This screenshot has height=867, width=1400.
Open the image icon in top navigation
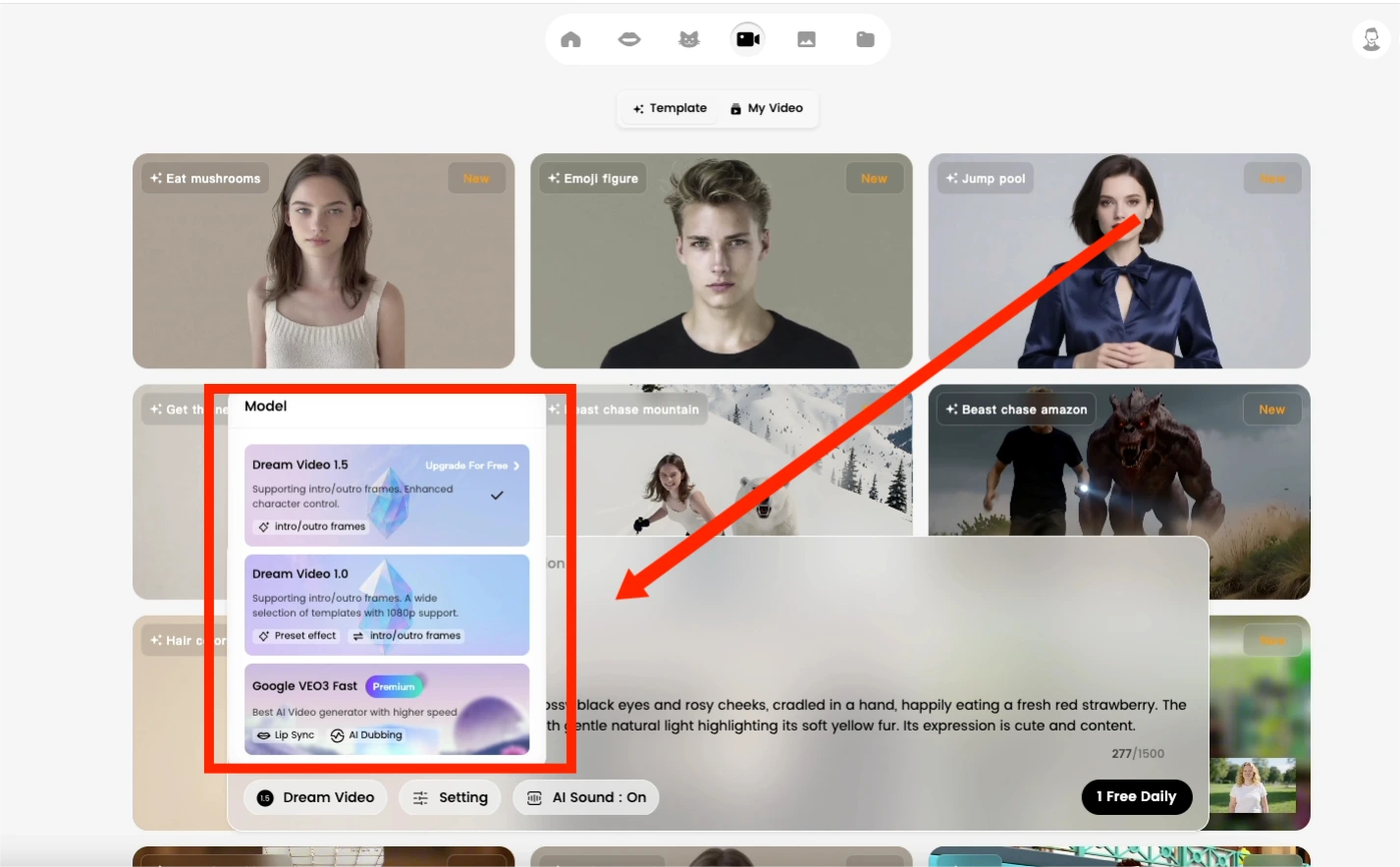806,39
